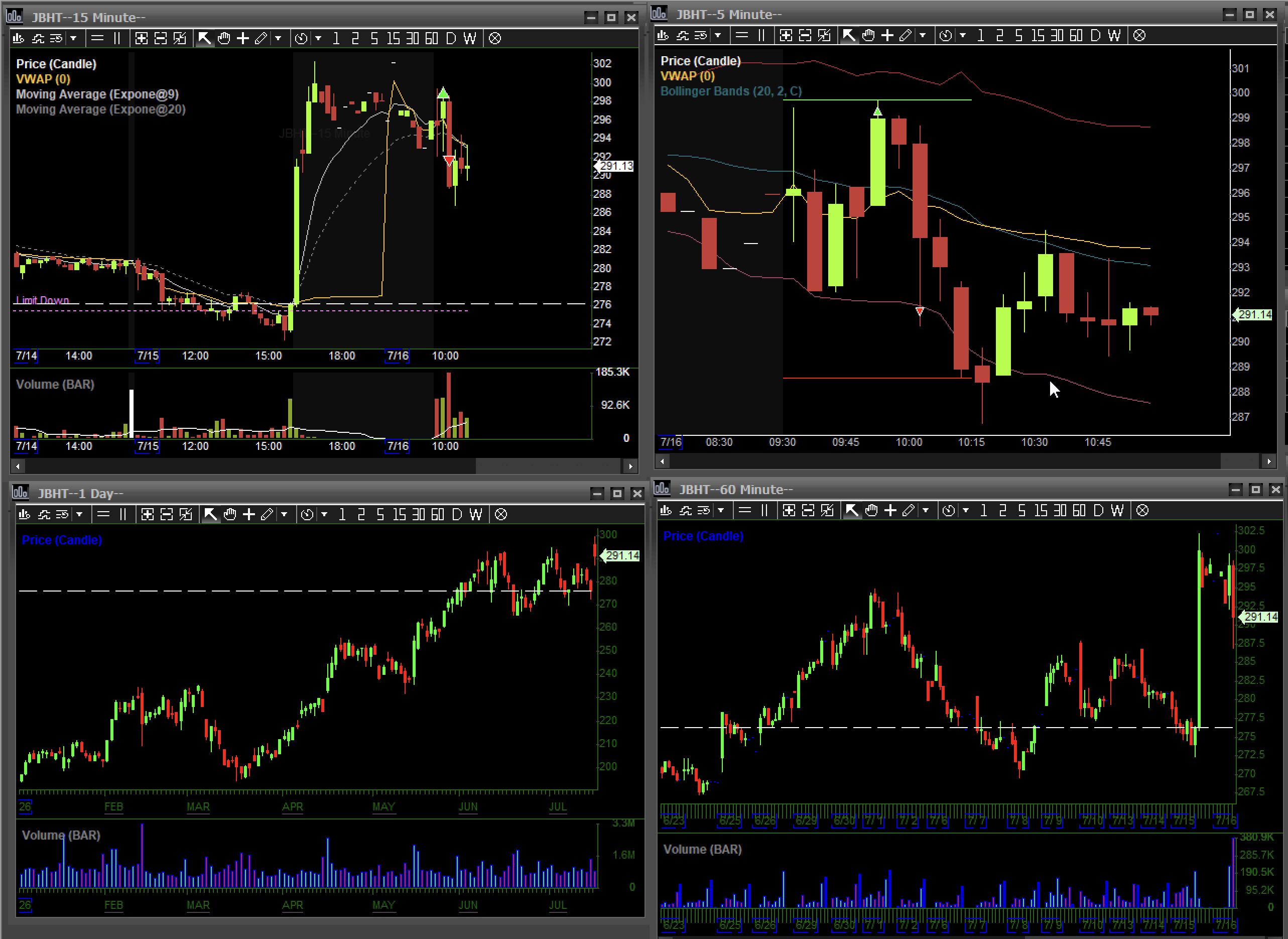The width and height of the screenshot is (1288, 939).
Task: Click the clock icon in 15 Minute toolbar
Action: point(301,39)
